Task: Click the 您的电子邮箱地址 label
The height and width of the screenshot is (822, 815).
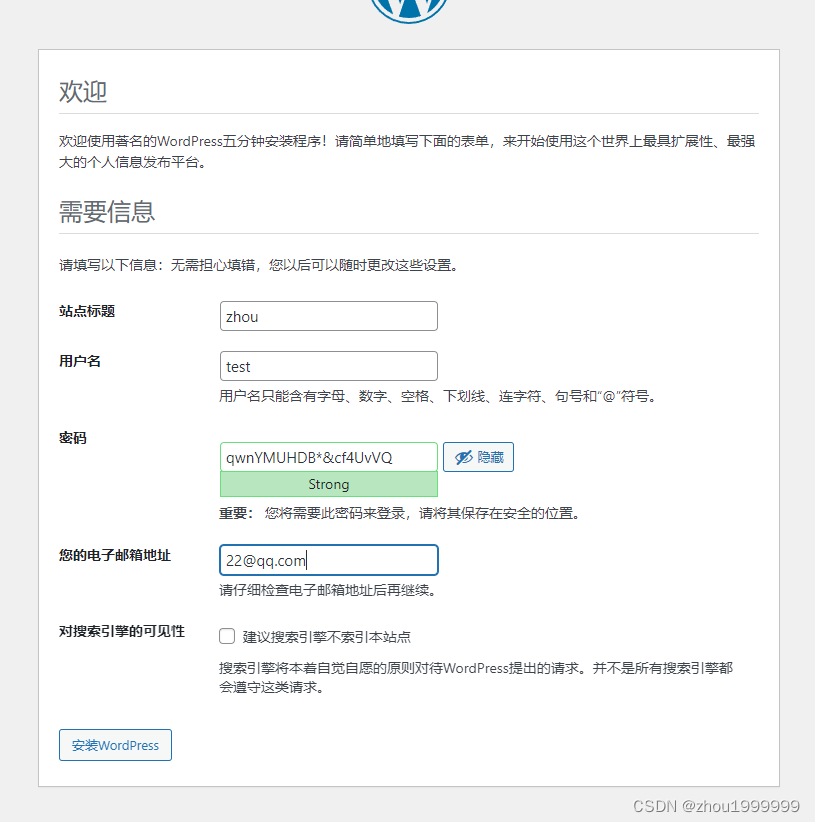Action: [115, 555]
